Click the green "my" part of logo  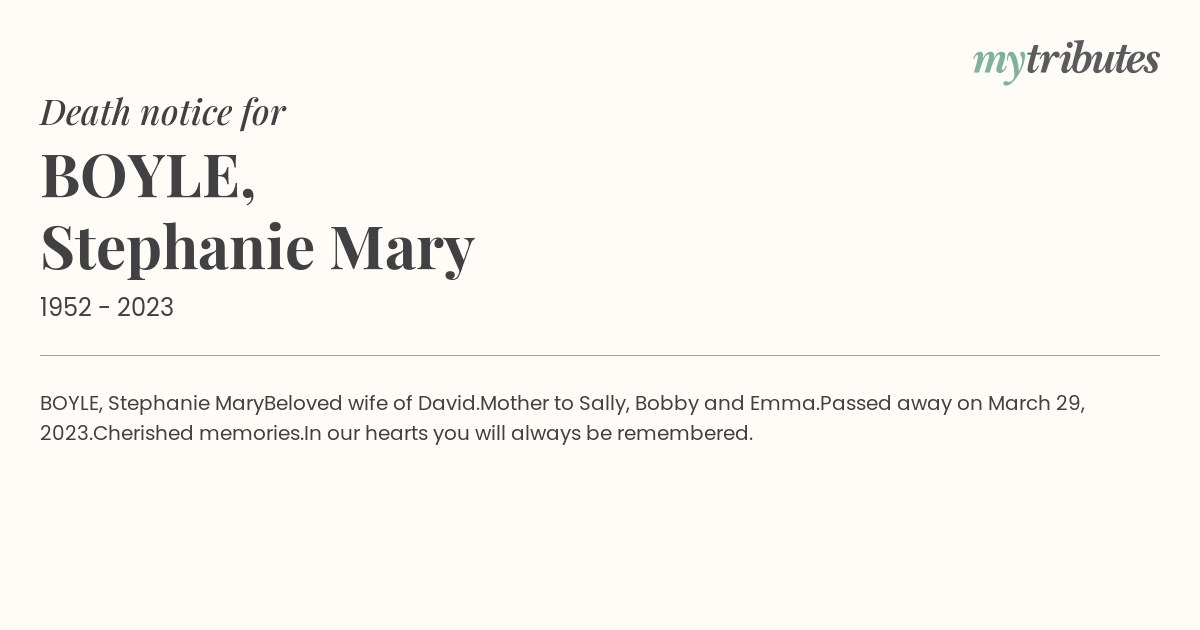pos(998,65)
